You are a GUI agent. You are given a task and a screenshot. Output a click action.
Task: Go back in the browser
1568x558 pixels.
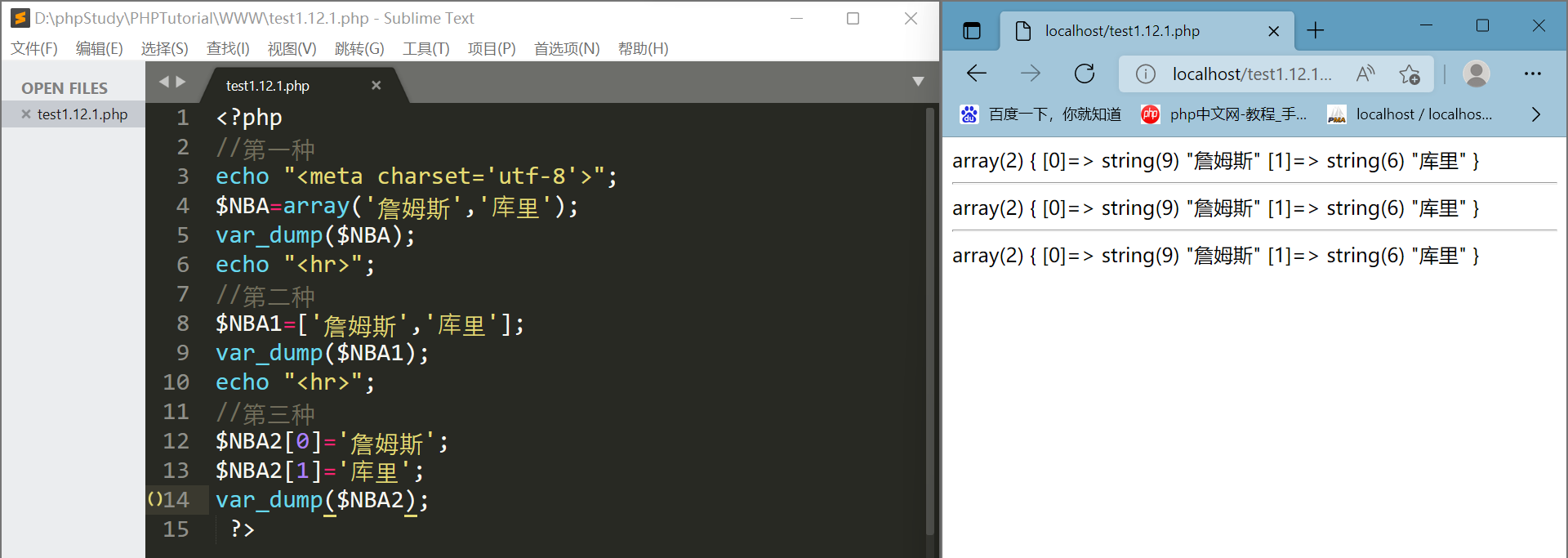pyautogui.click(x=977, y=74)
